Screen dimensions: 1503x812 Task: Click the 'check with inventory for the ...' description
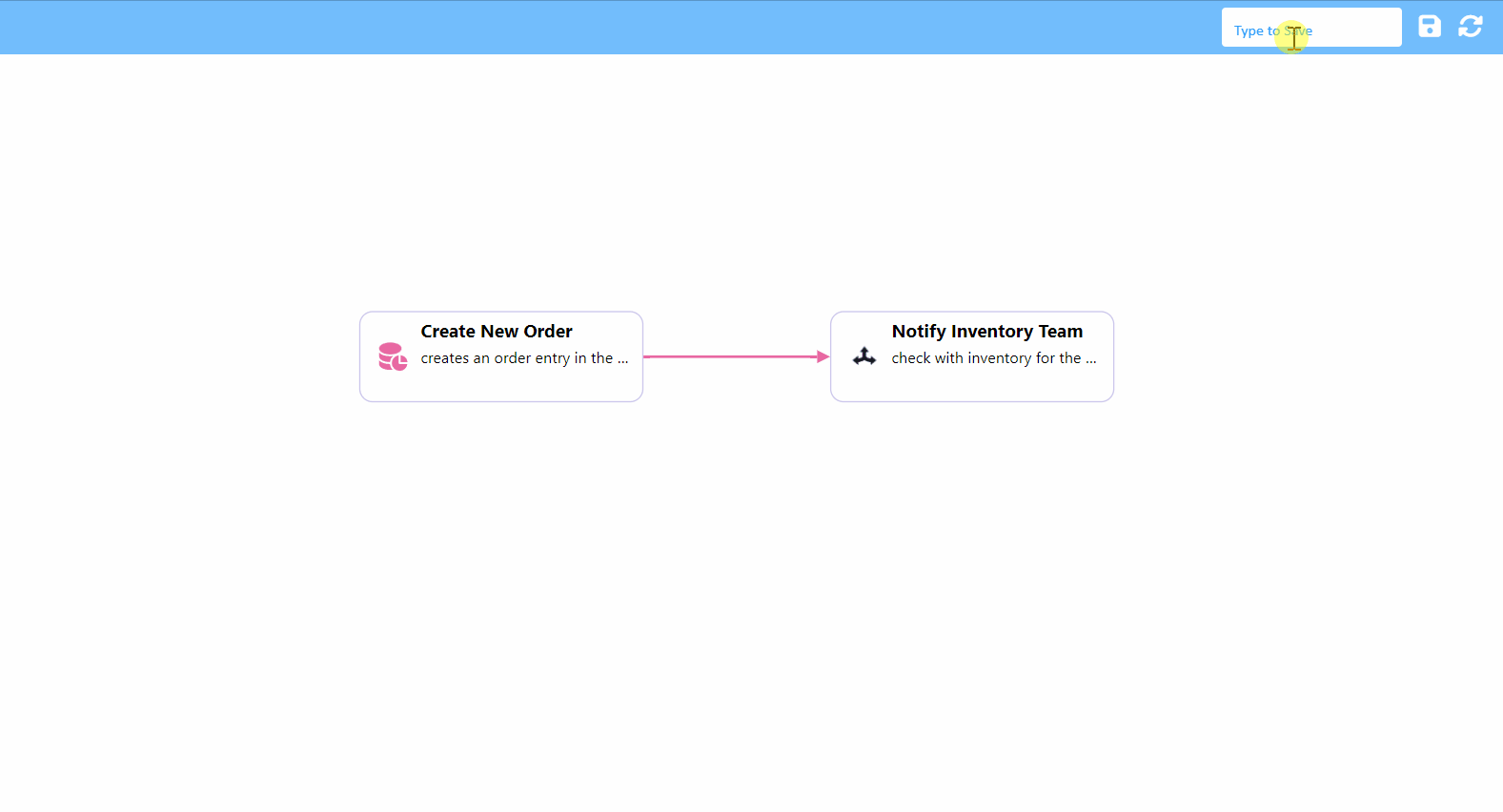994,358
